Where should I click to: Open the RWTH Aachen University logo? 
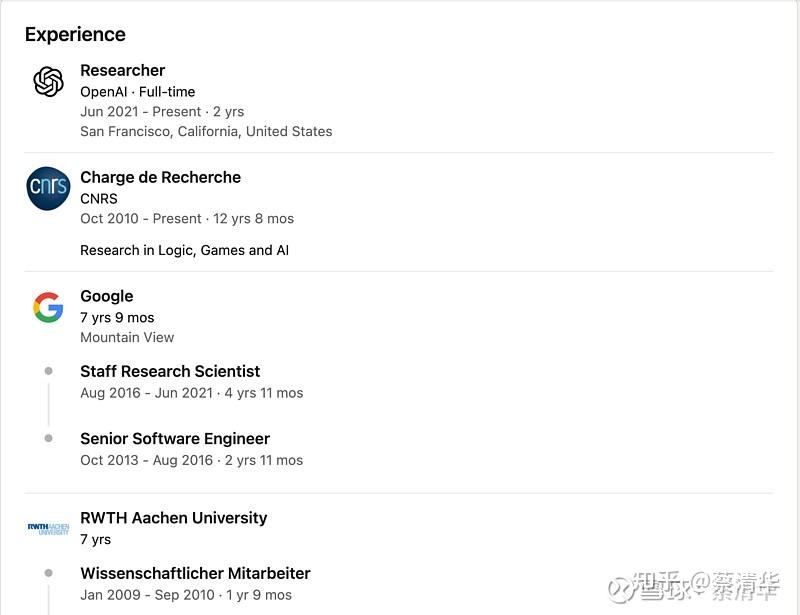click(x=48, y=529)
